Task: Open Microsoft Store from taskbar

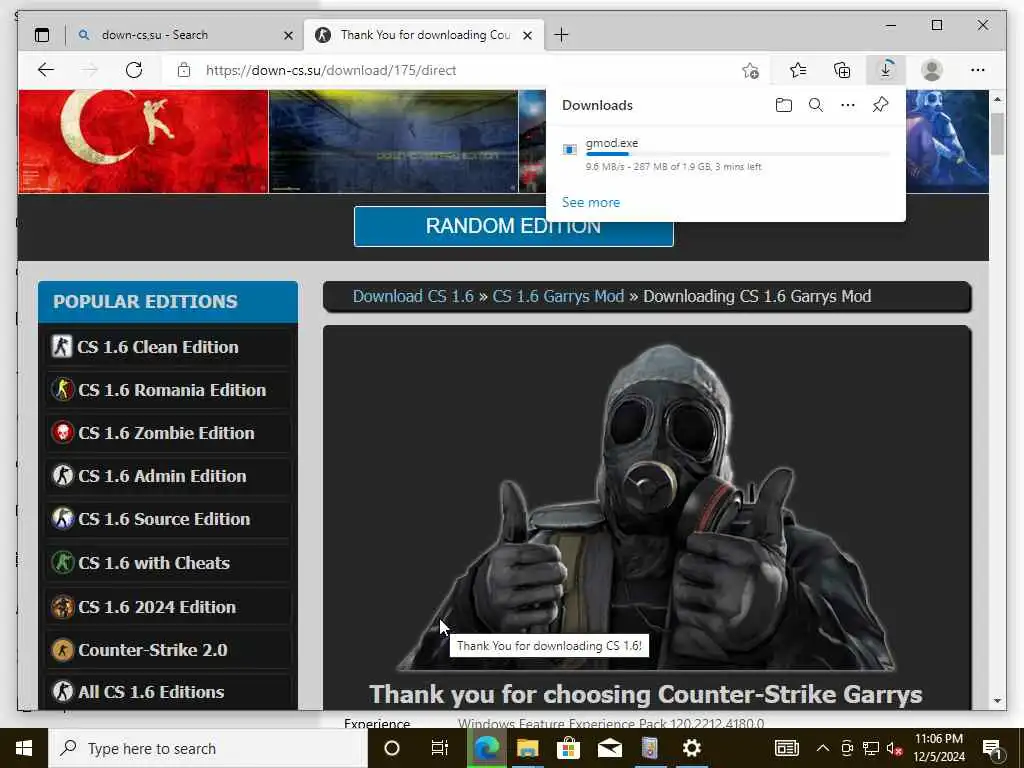Action: point(568,748)
